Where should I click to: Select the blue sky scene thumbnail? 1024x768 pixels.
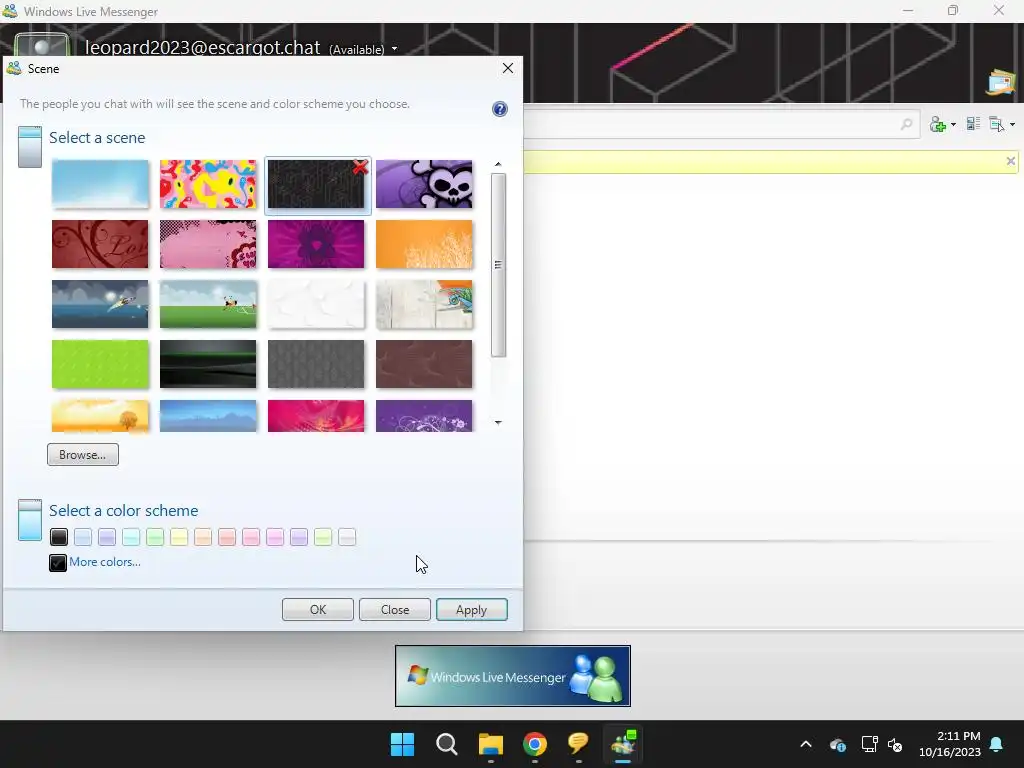pyautogui.click(x=100, y=184)
